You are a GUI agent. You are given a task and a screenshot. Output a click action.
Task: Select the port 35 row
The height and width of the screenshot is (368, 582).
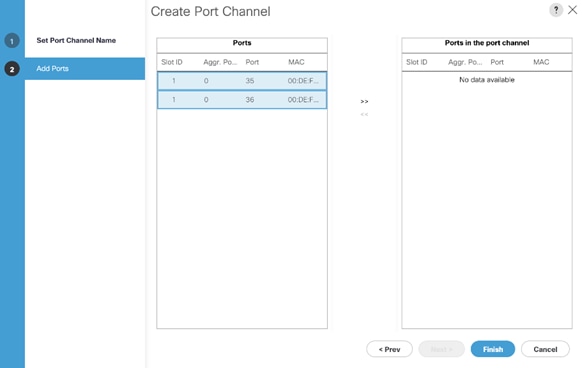click(x=242, y=81)
